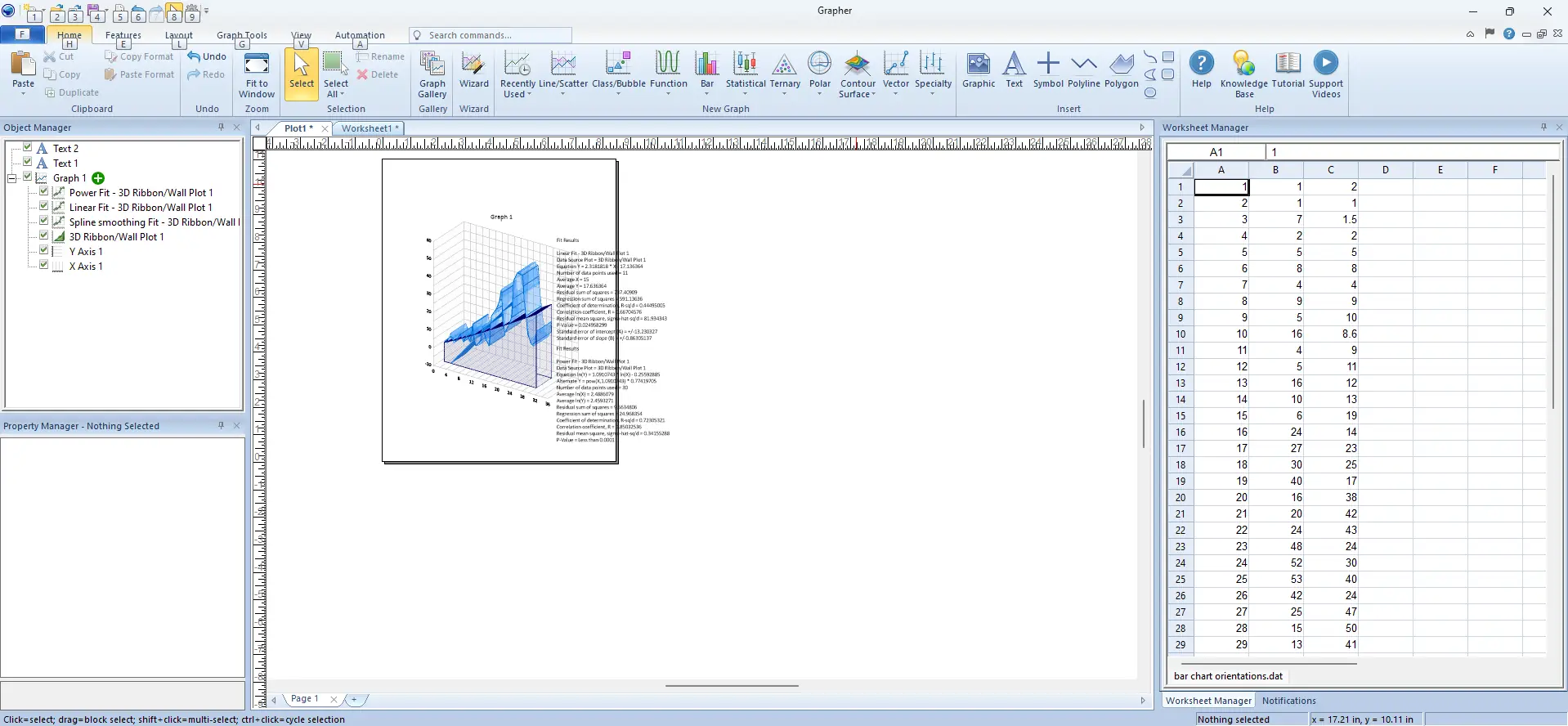This screenshot has height=726, width=1568.
Task: Select the Polyline tool
Action: pyautogui.click(x=1083, y=70)
